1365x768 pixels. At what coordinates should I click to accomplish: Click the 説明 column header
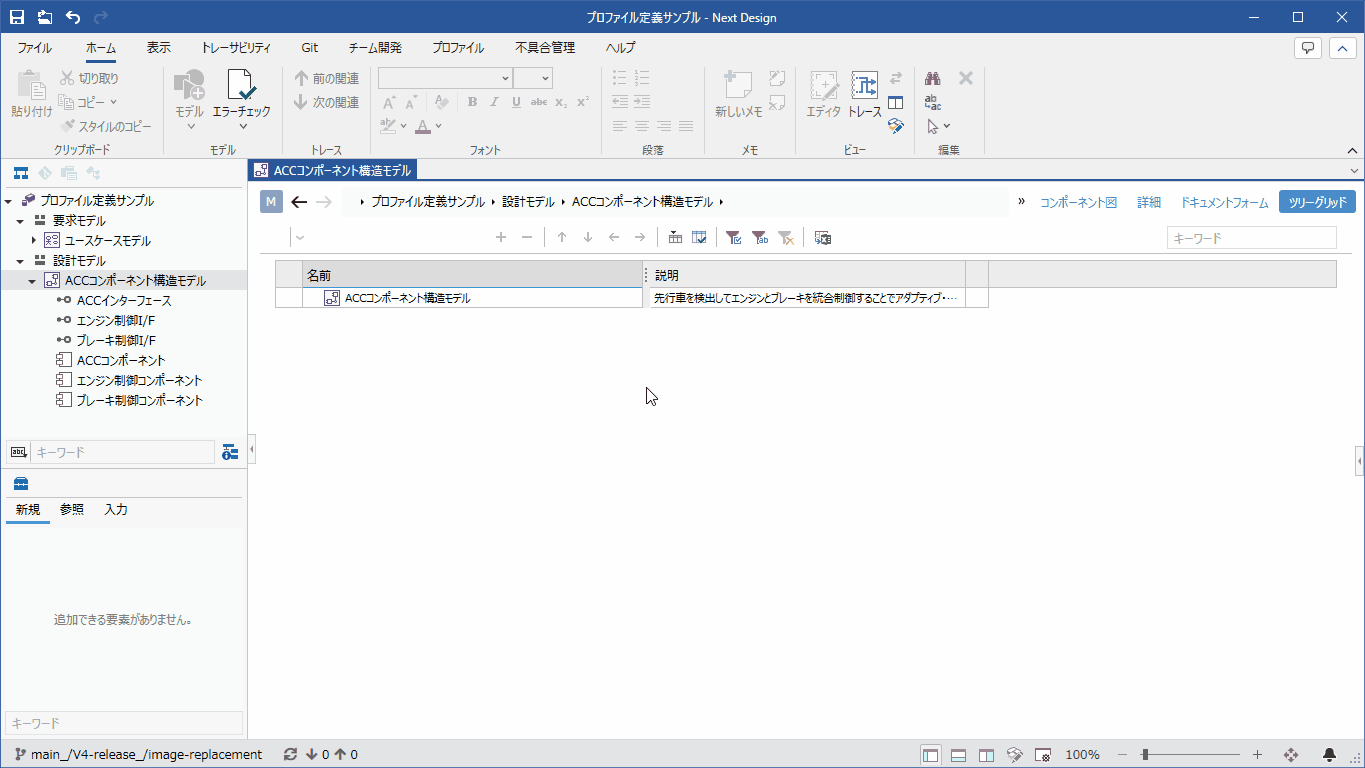pos(808,275)
